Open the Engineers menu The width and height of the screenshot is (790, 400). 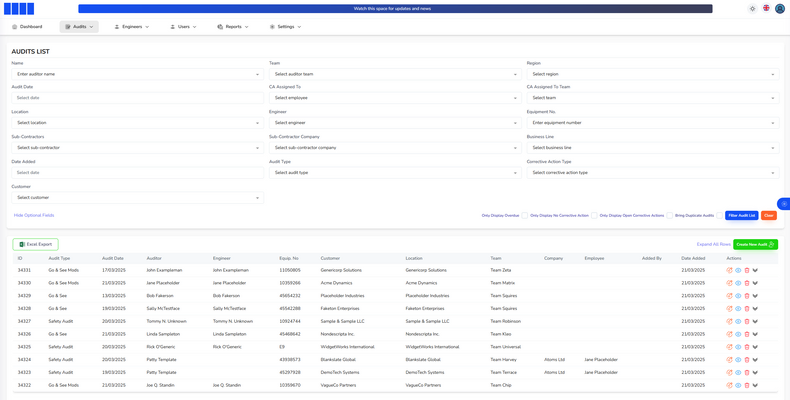tap(132, 27)
